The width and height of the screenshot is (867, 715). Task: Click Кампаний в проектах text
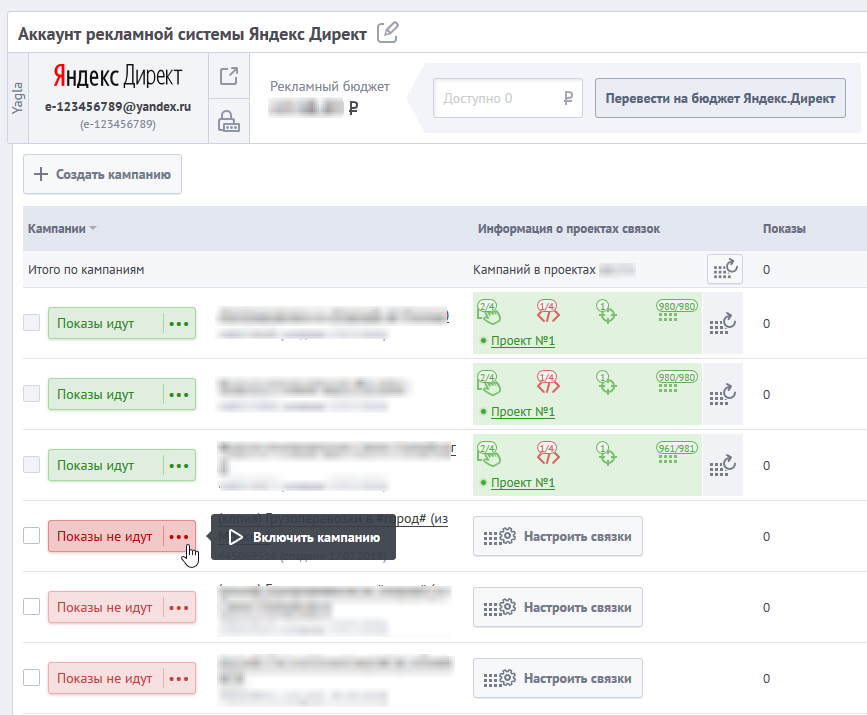pos(534,269)
